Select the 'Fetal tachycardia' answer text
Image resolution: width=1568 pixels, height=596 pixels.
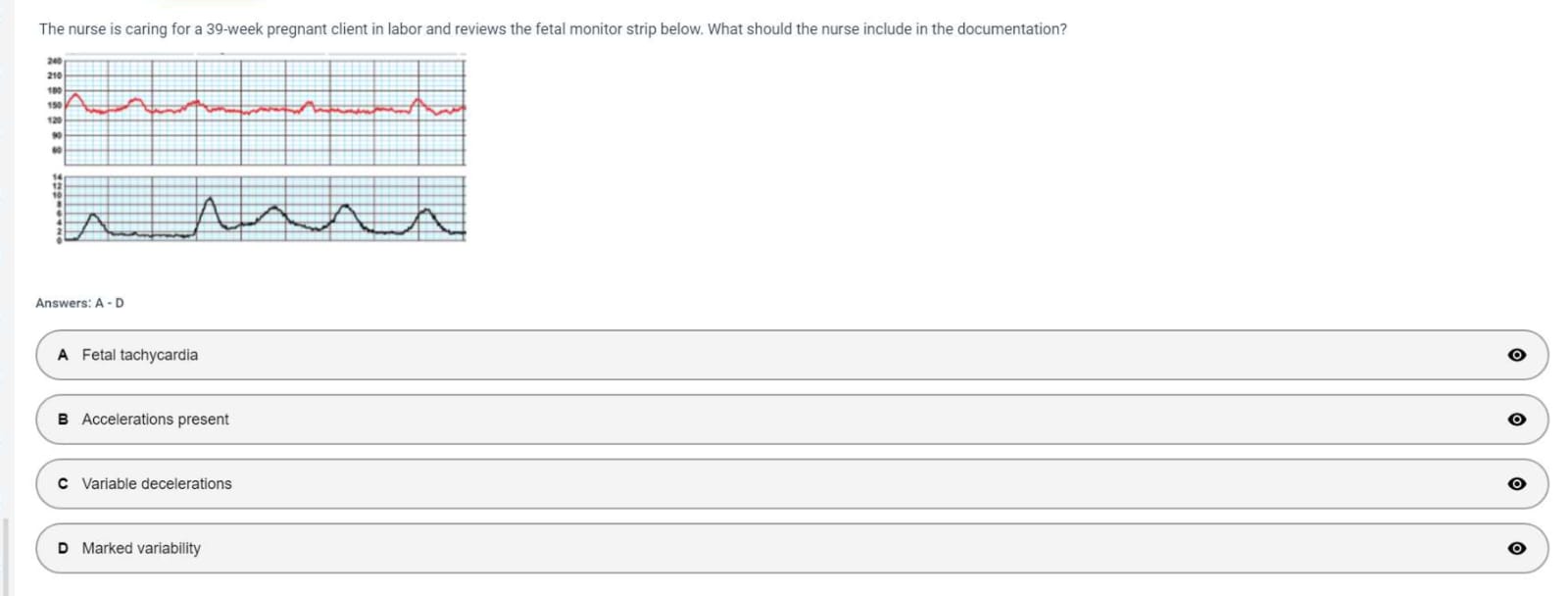coord(140,355)
